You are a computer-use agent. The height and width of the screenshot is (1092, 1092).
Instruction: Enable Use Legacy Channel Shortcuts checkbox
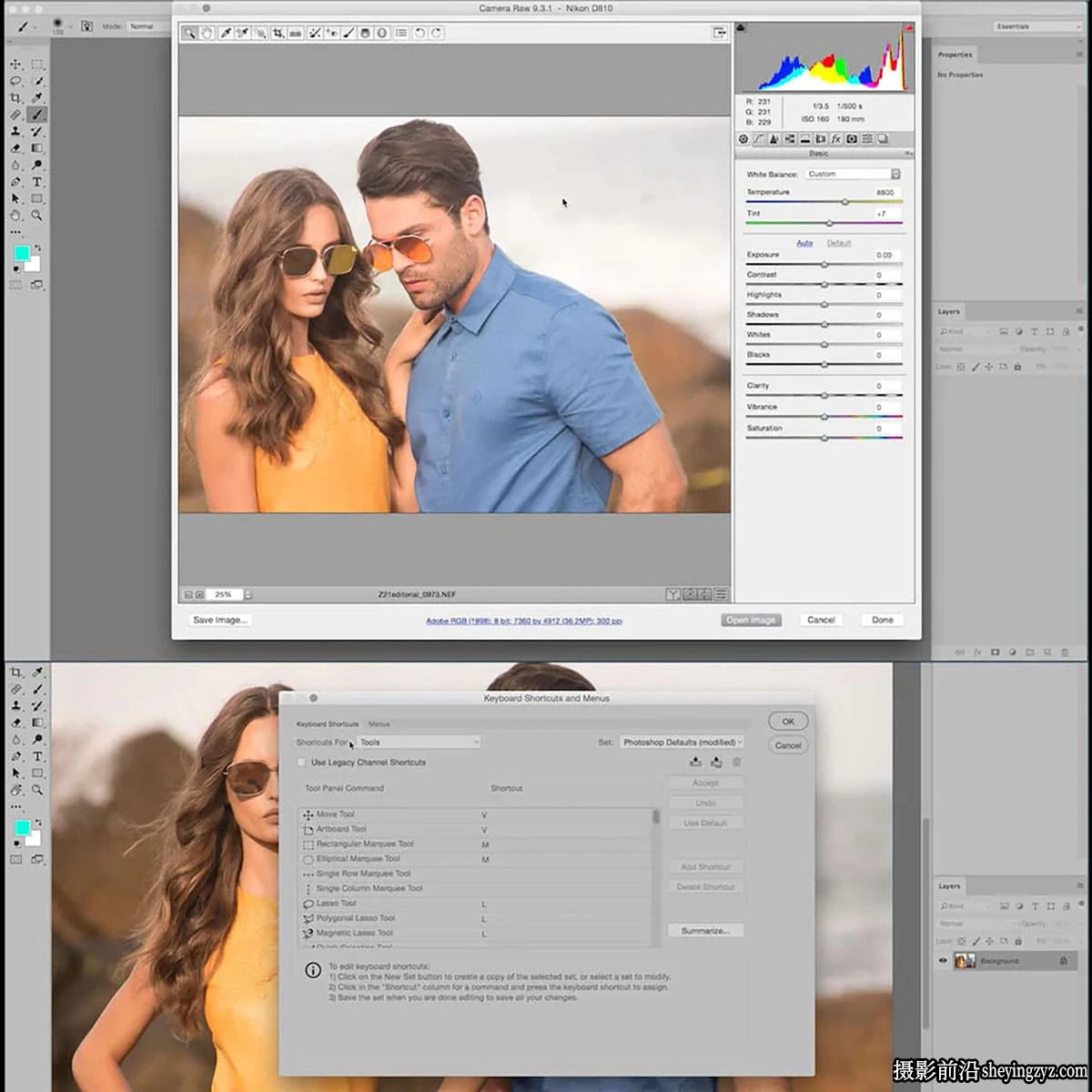click(302, 763)
